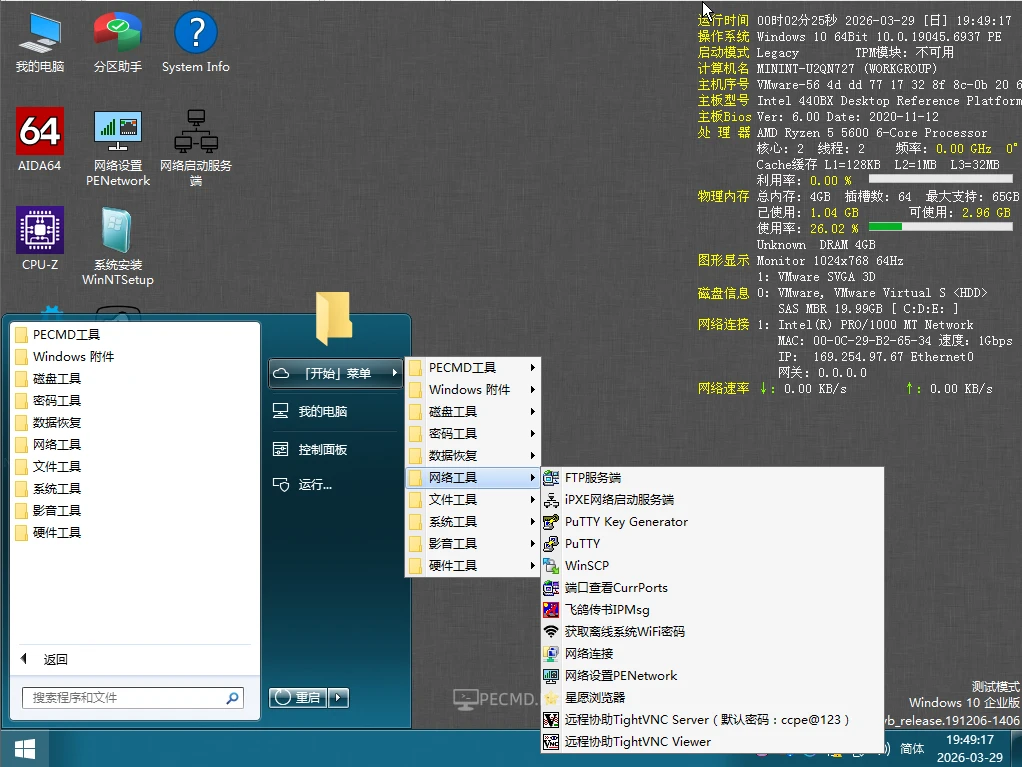Image resolution: width=1022 pixels, height=767 pixels.
Task: Launch AIDA64 from the desktop
Action: (x=39, y=131)
